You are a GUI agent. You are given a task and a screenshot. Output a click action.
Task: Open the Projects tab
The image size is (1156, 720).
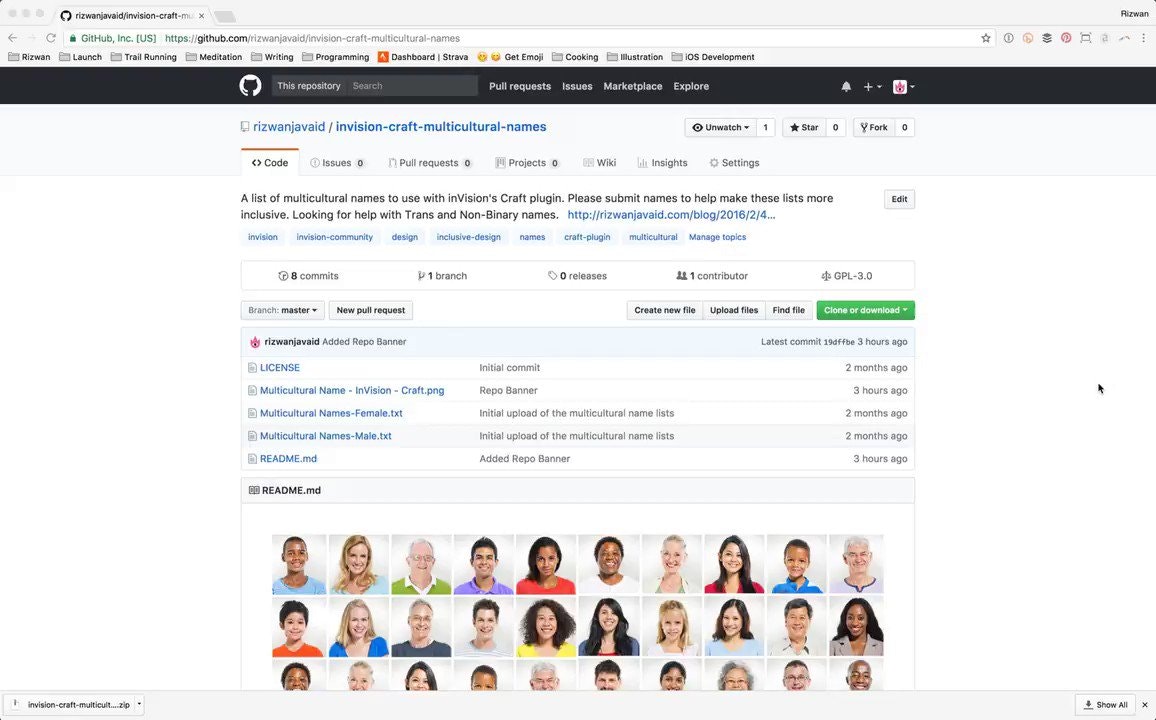click(527, 163)
